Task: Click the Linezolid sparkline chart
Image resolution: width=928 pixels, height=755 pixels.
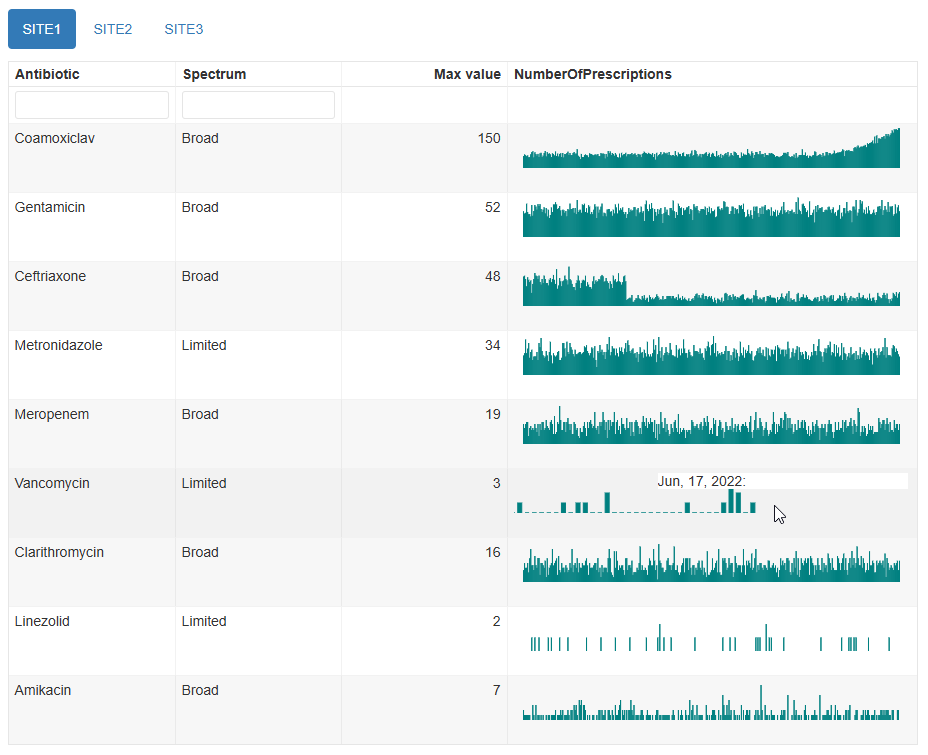Action: [711, 641]
